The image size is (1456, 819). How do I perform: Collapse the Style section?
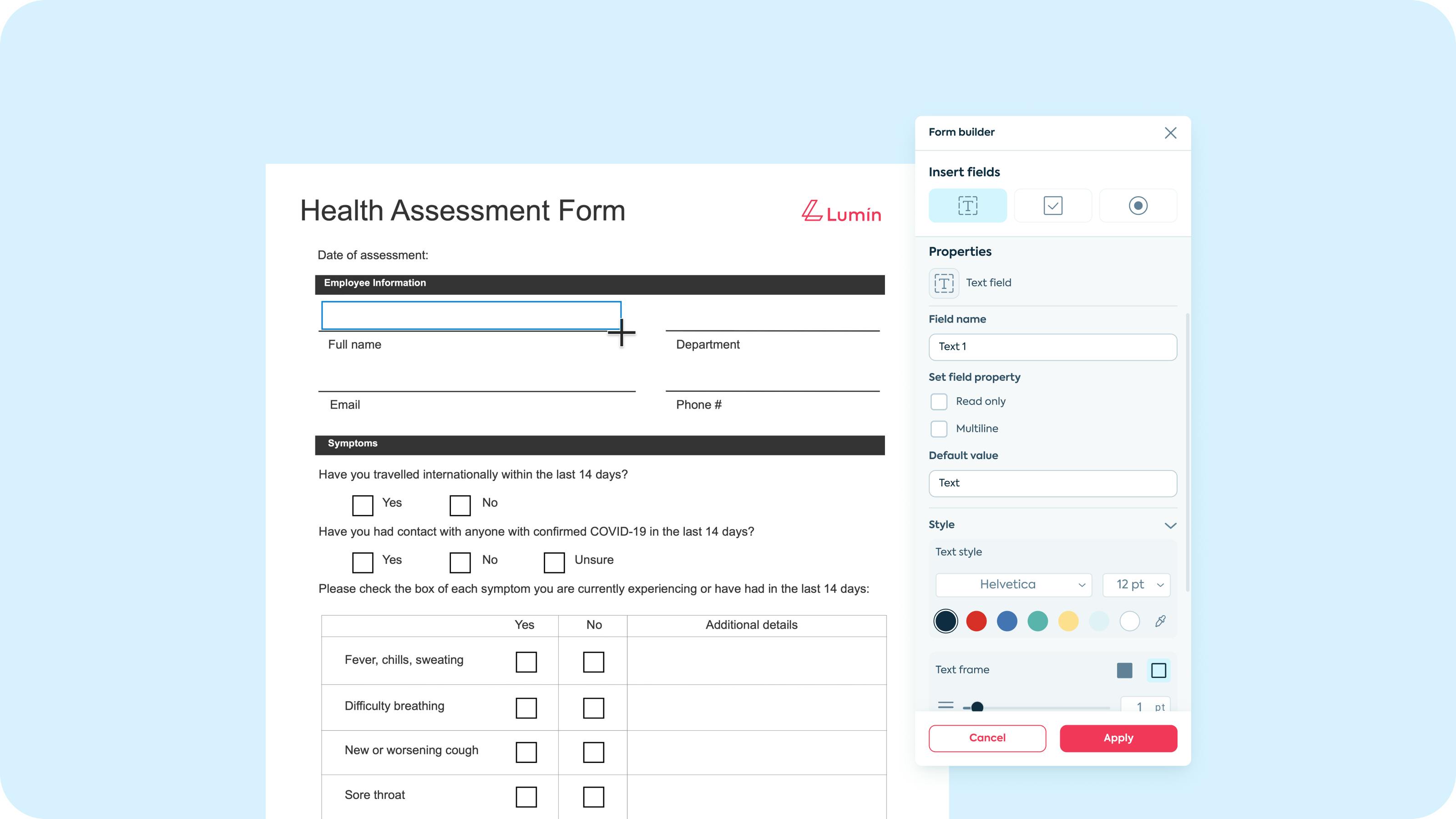point(1171,525)
